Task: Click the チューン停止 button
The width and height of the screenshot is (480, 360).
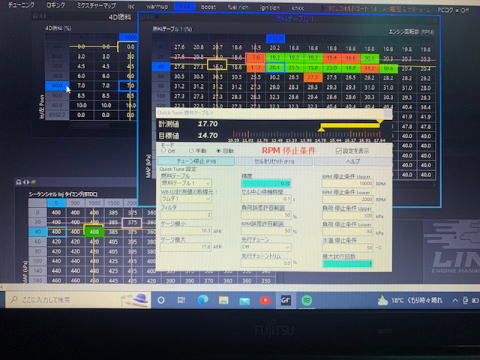Action: 196,161
